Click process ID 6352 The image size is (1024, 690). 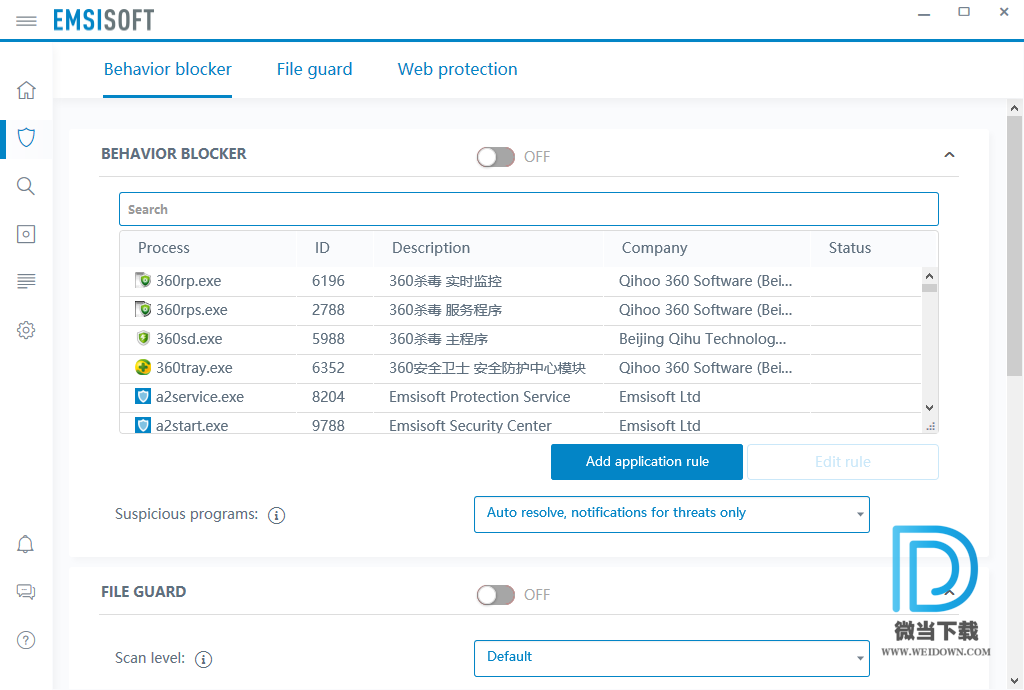[328, 368]
